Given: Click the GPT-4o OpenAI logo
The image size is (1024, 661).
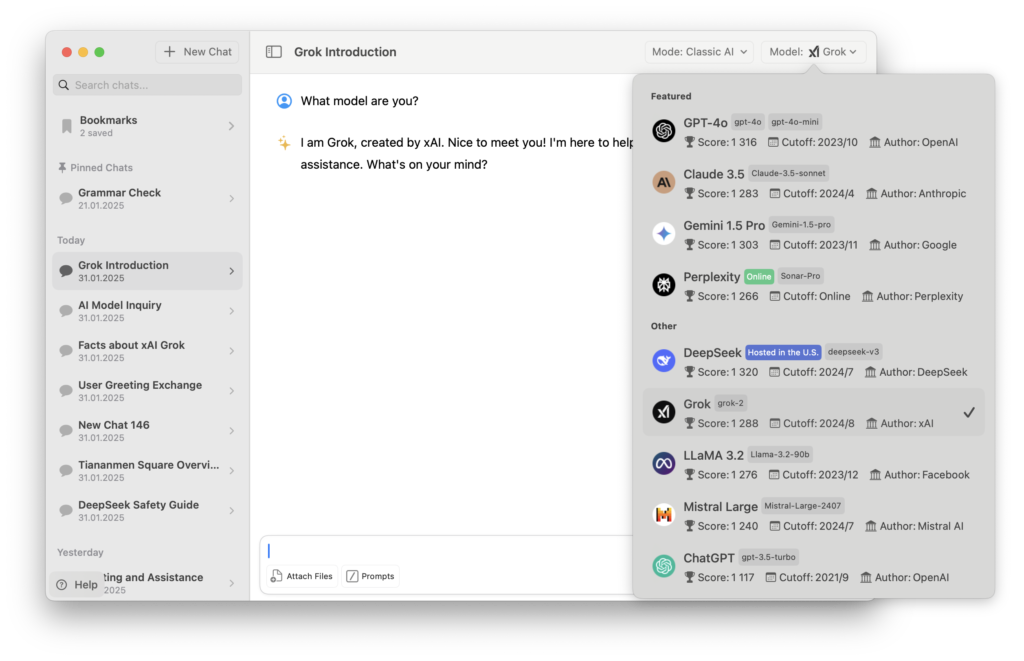Looking at the screenshot, I should (664, 131).
